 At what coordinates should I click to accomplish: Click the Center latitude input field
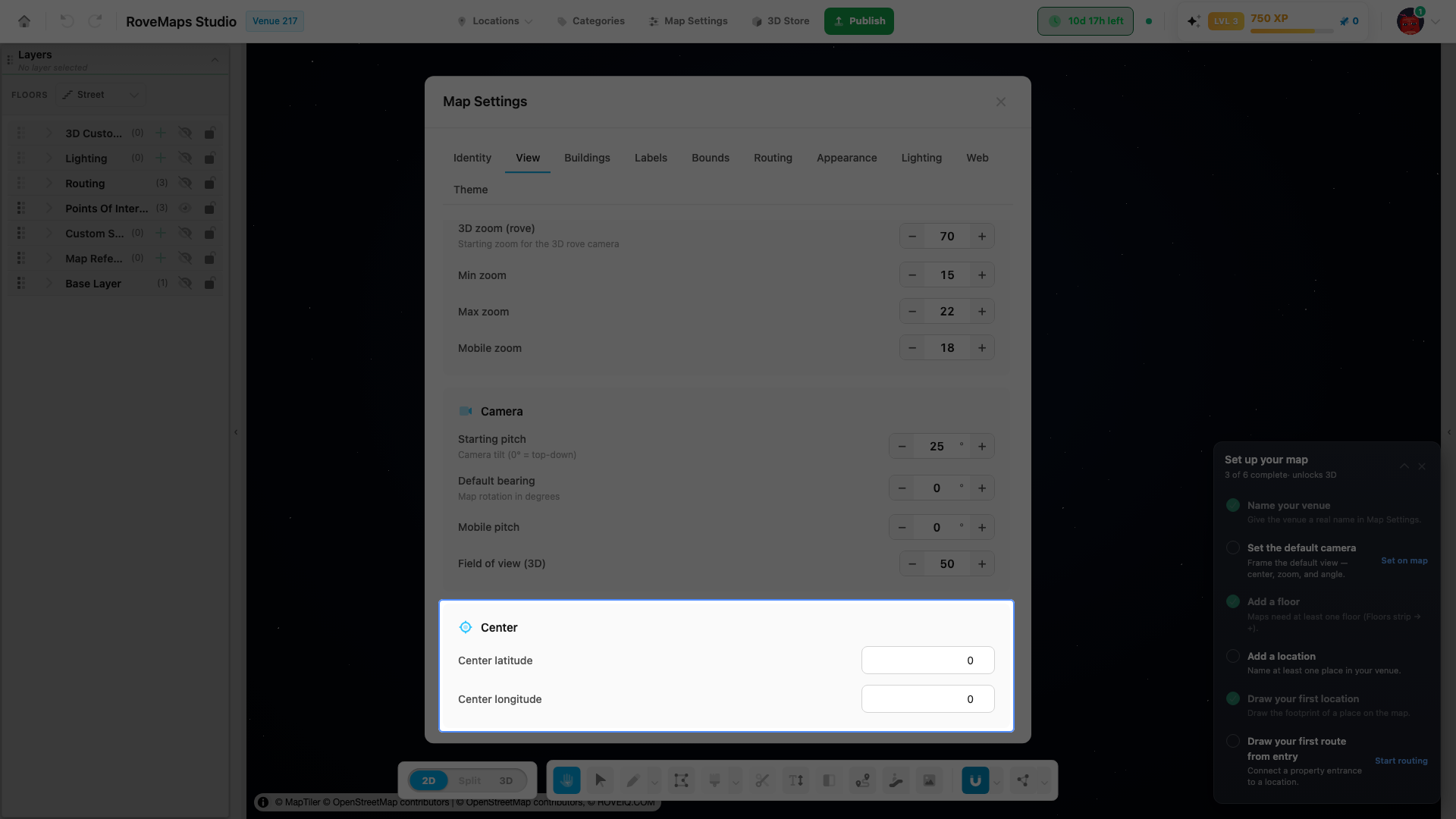[x=927, y=661]
